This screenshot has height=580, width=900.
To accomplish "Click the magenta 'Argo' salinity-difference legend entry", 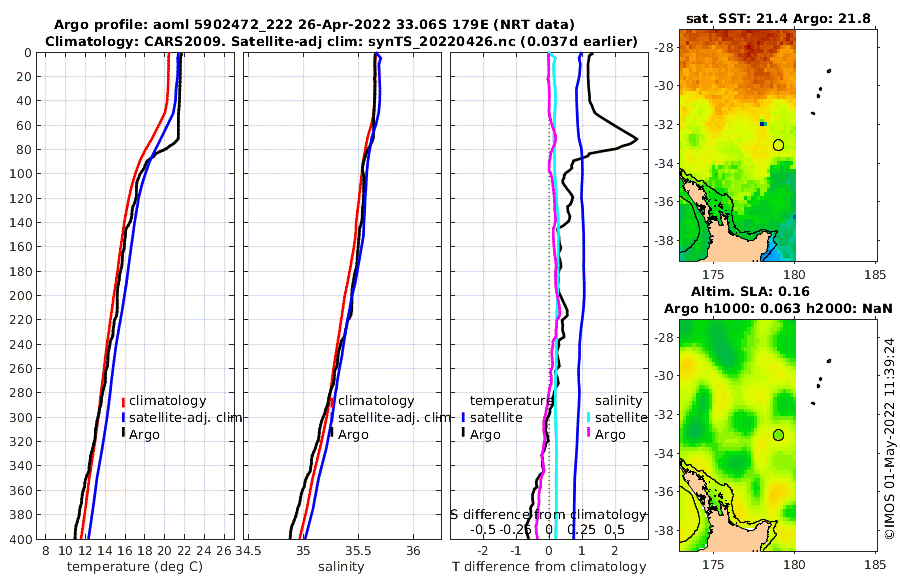I will [x=610, y=435].
